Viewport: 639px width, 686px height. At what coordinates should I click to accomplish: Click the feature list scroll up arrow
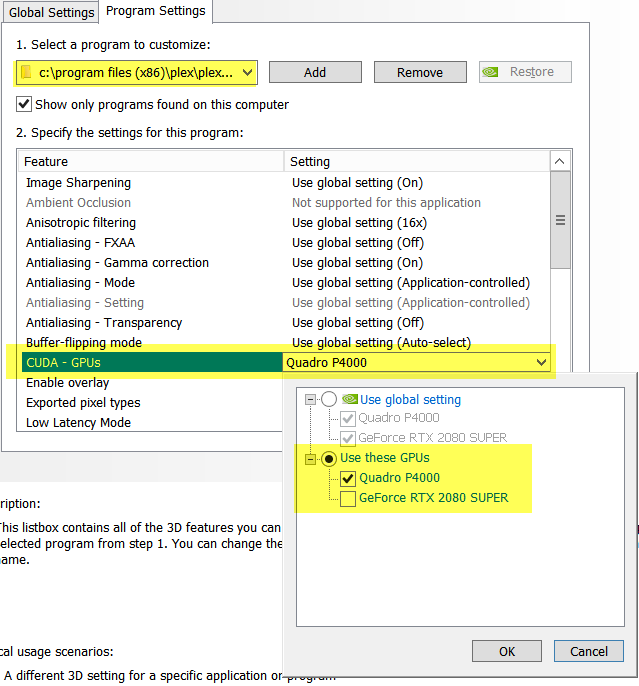coord(560,161)
